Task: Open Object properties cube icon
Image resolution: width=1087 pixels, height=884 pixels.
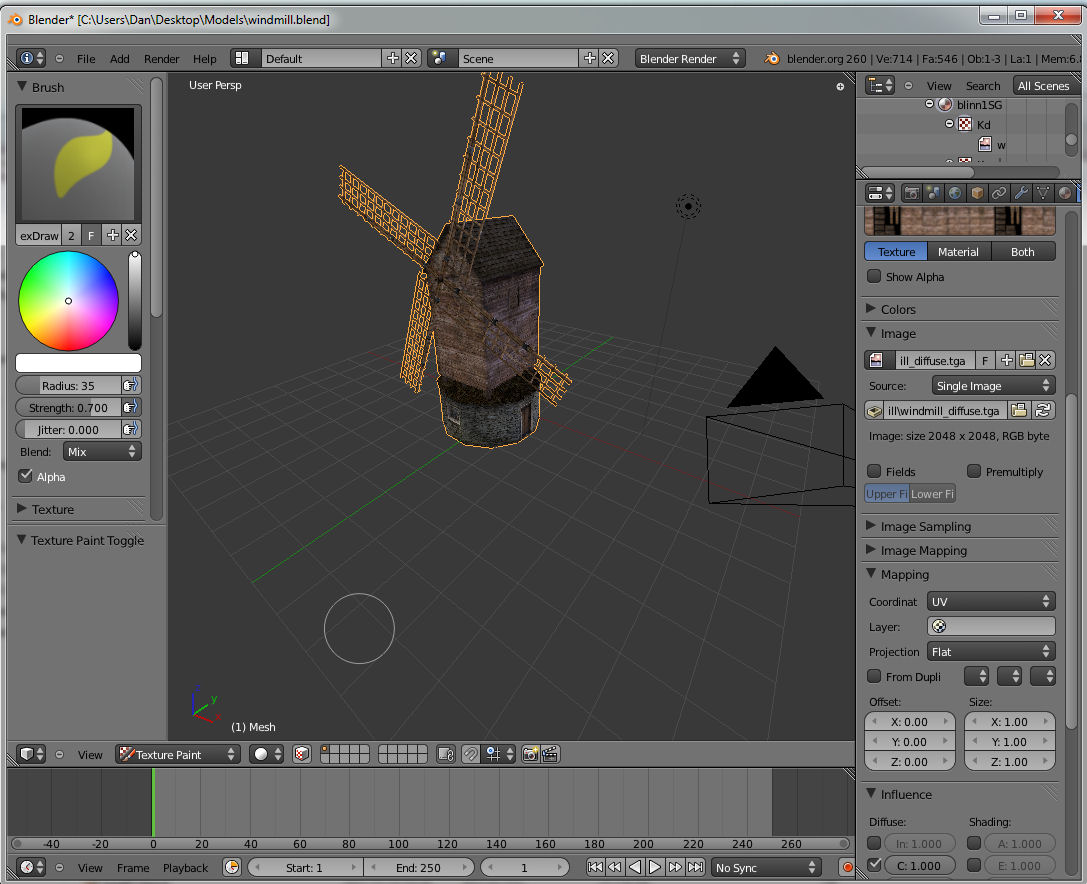Action: pos(977,192)
